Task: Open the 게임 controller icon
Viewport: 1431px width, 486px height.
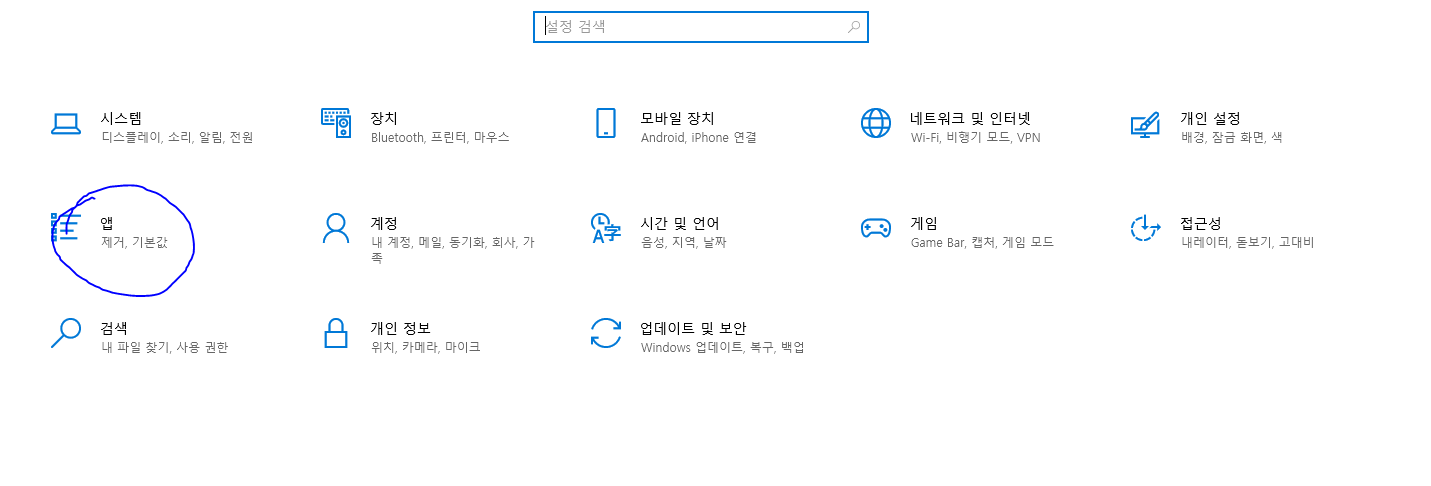Action: (876, 228)
